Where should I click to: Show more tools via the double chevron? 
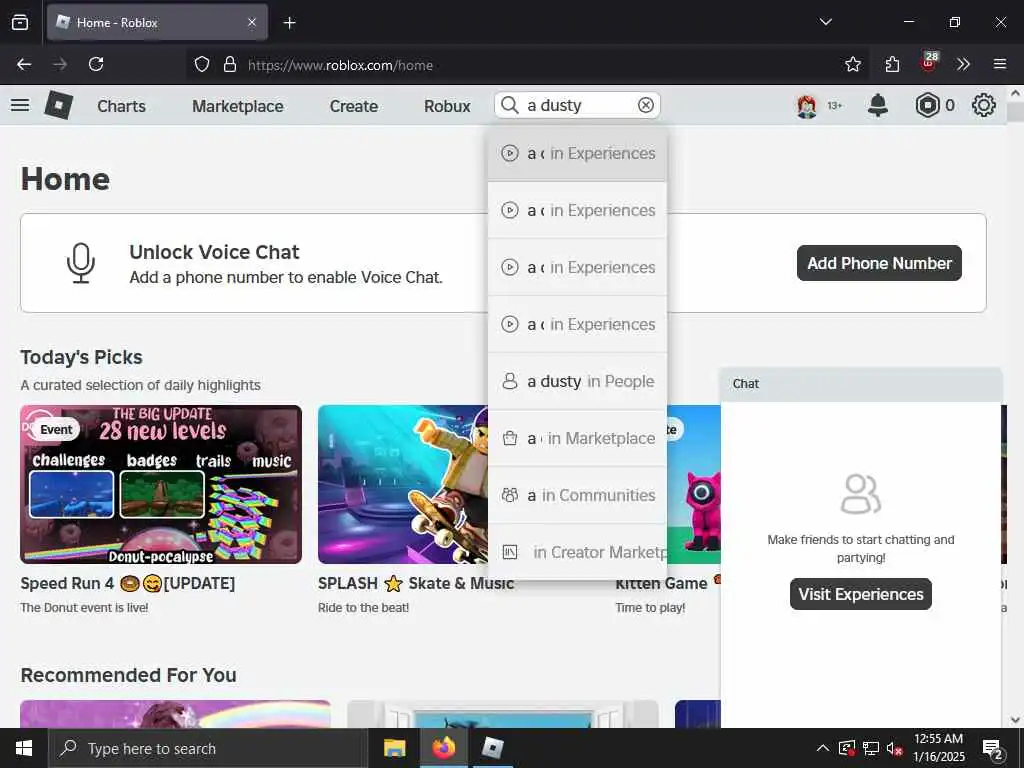coord(963,64)
